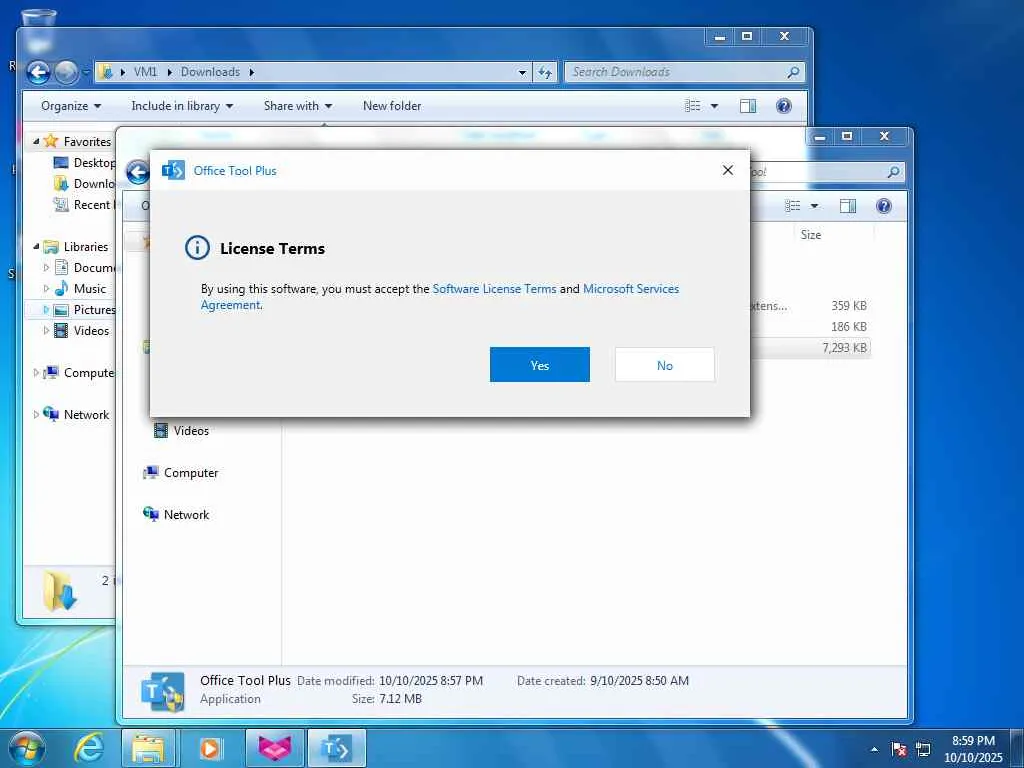Open the Include in library dropdown
Image resolution: width=1024 pixels, height=768 pixels.
(182, 106)
